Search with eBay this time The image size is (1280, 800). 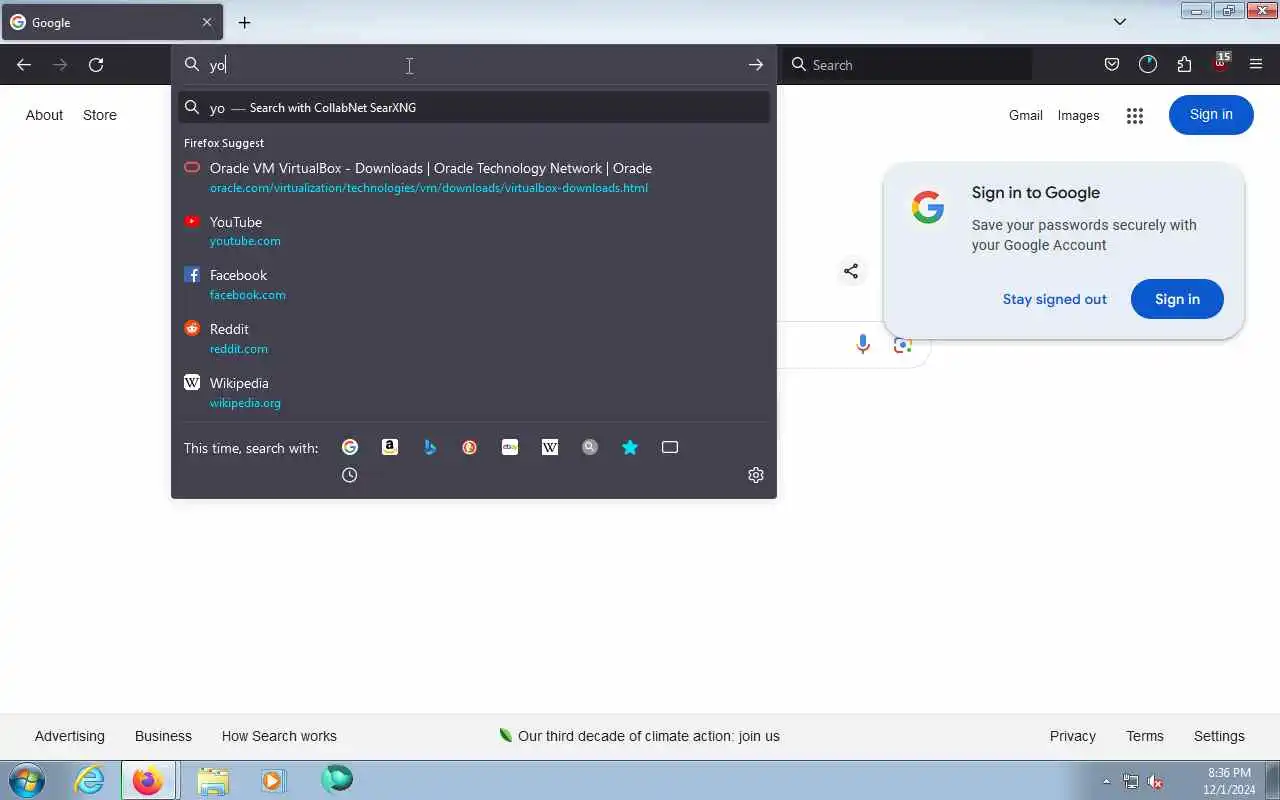tap(510, 447)
